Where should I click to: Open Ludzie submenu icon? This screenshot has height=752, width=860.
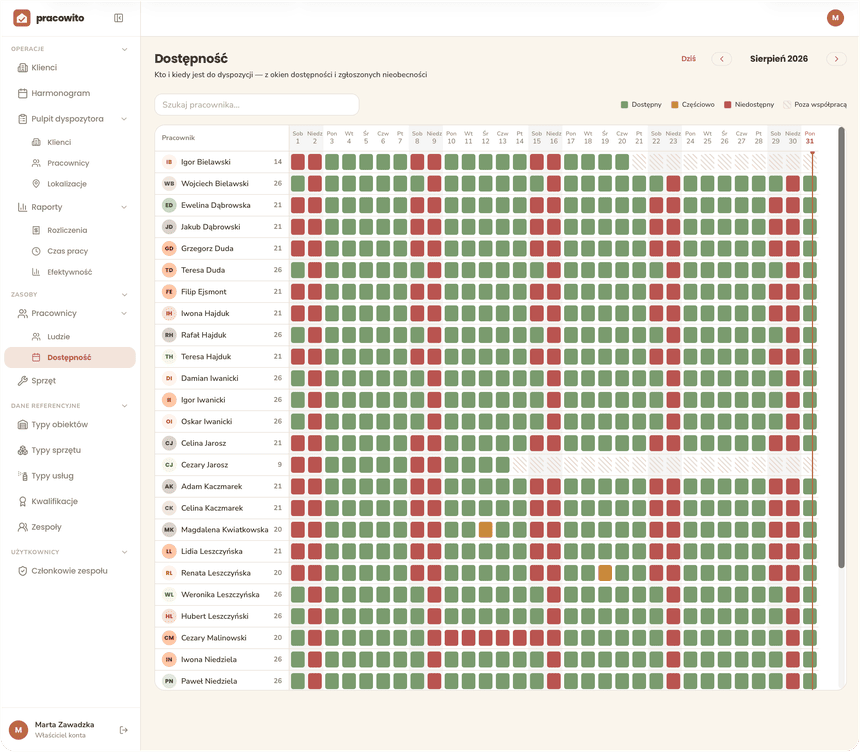[x=36, y=337]
